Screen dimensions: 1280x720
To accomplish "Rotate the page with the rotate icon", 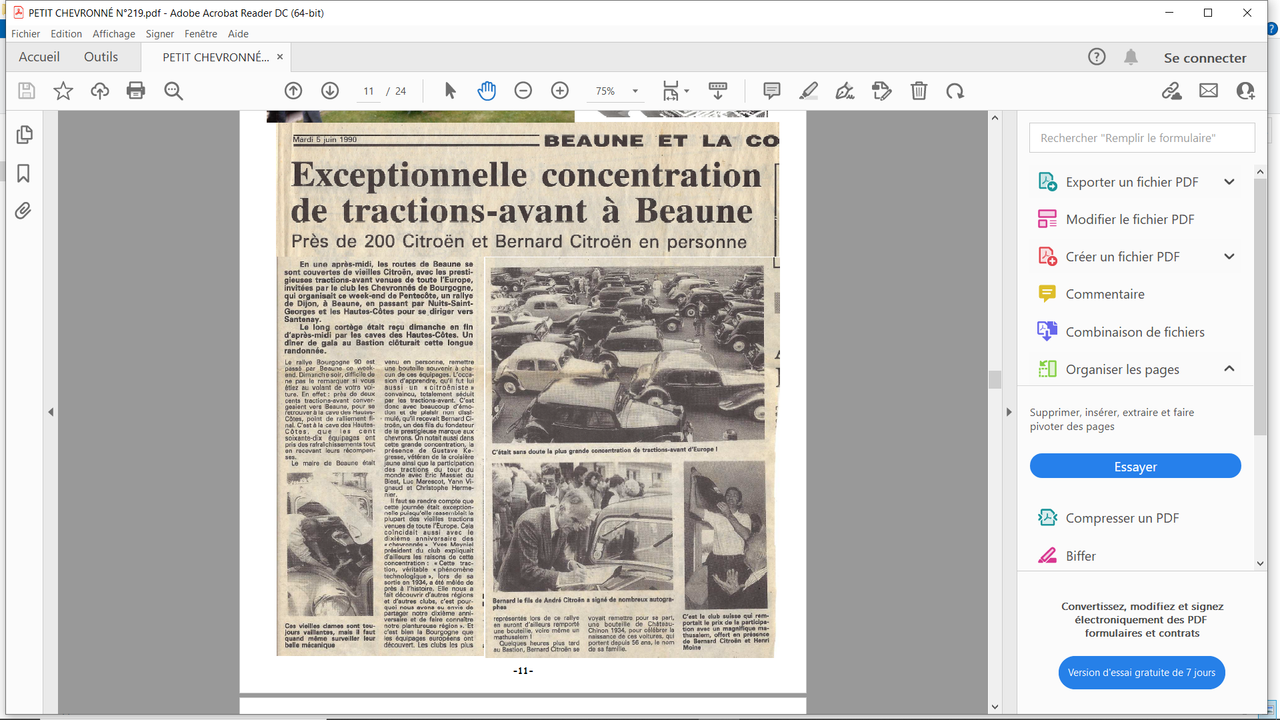I will [x=955, y=91].
